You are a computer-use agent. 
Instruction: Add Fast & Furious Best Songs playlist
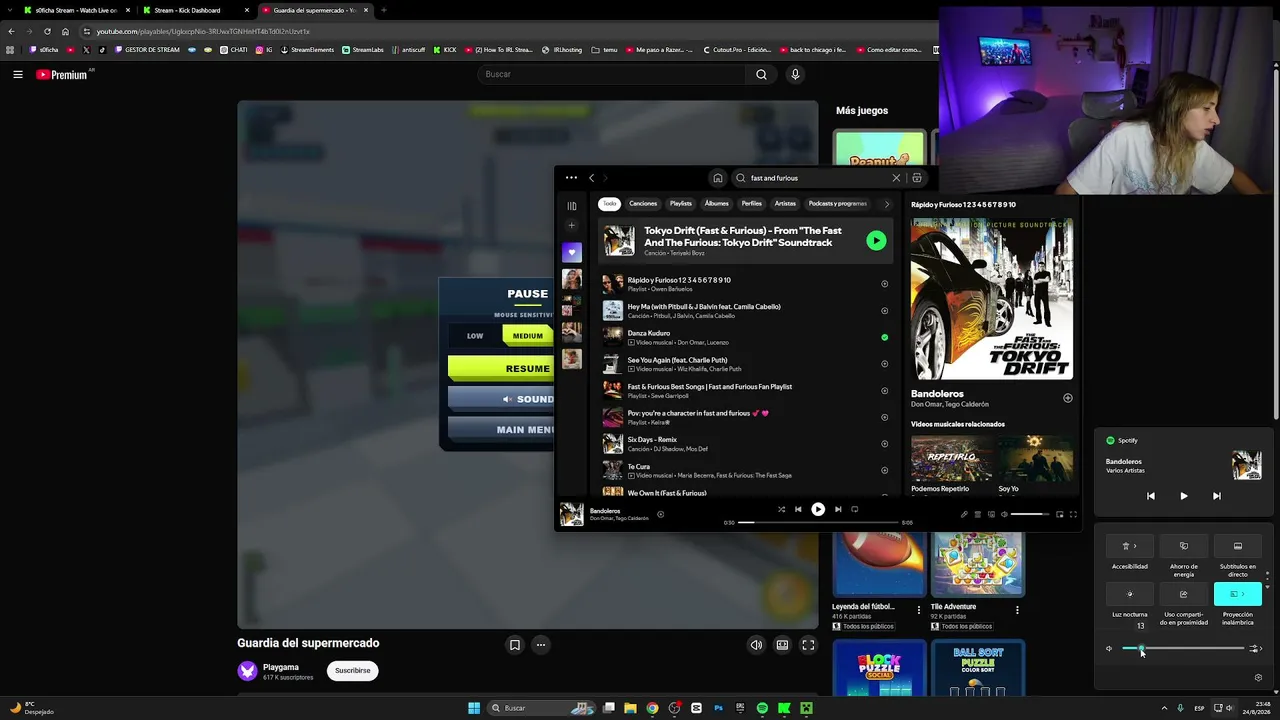[884, 391]
